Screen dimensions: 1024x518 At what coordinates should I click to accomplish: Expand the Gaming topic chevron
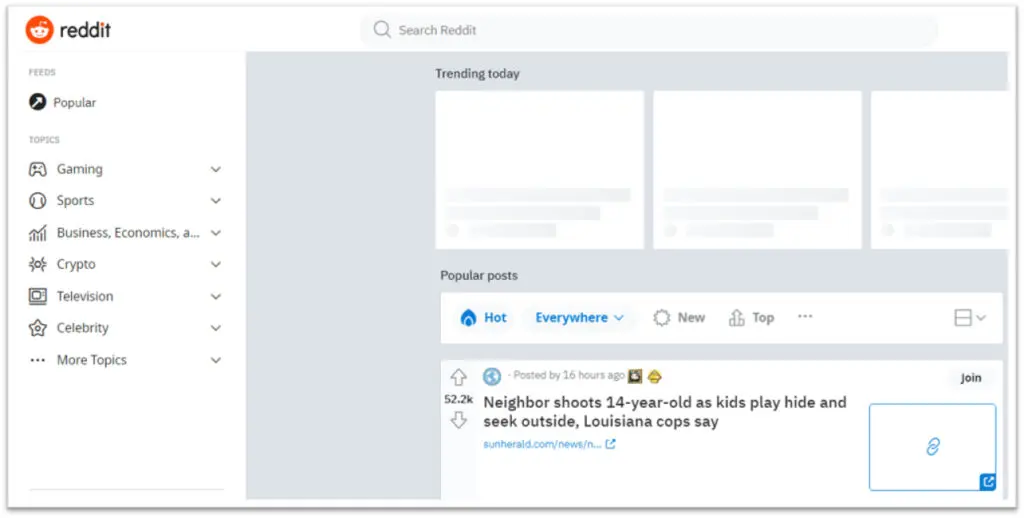click(x=216, y=169)
